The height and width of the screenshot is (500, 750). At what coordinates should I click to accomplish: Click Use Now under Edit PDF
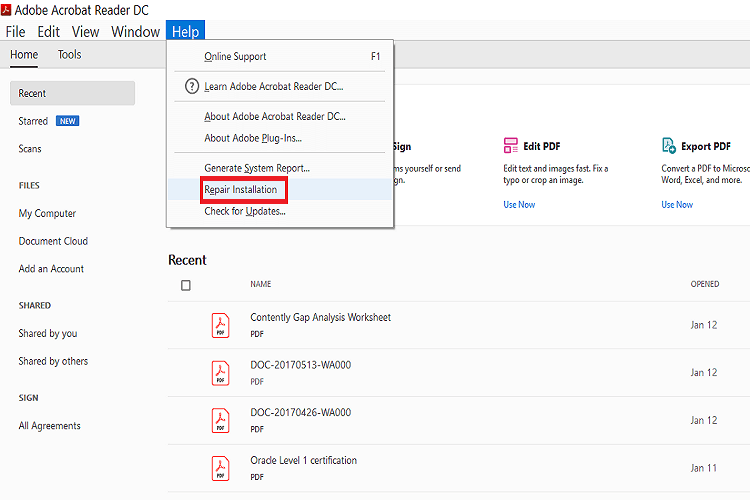pos(519,205)
